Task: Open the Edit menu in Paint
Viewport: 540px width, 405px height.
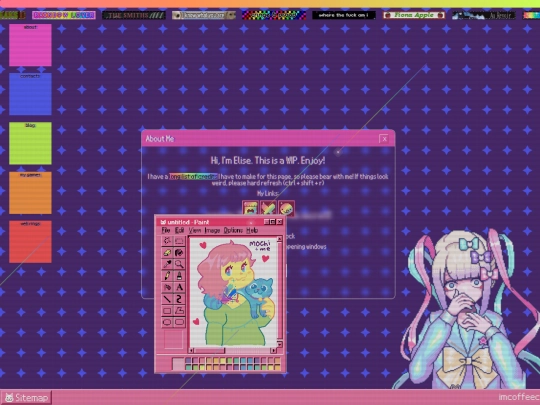Action: pos(179,230)
